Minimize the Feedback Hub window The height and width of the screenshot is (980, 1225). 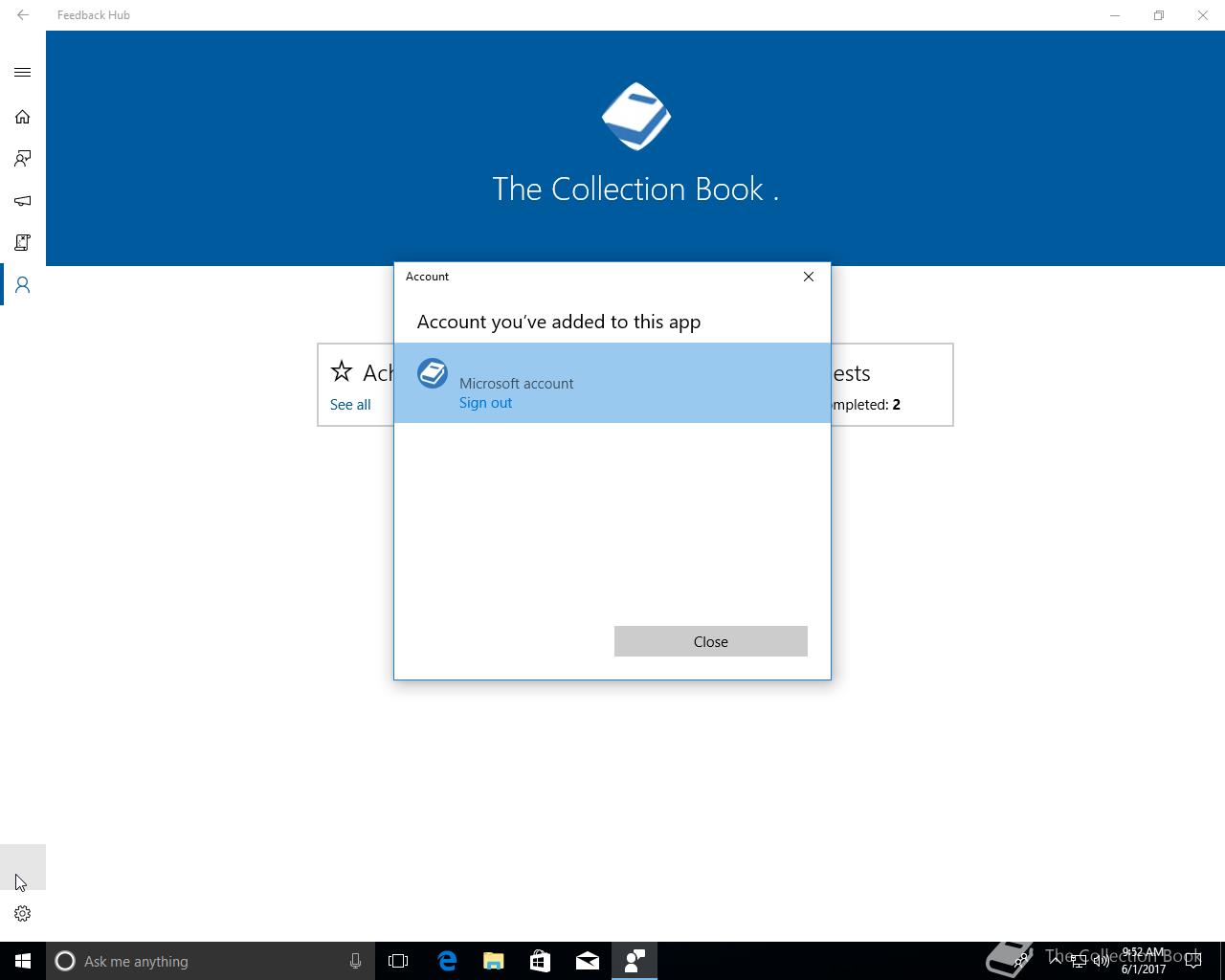[1115, 15]
